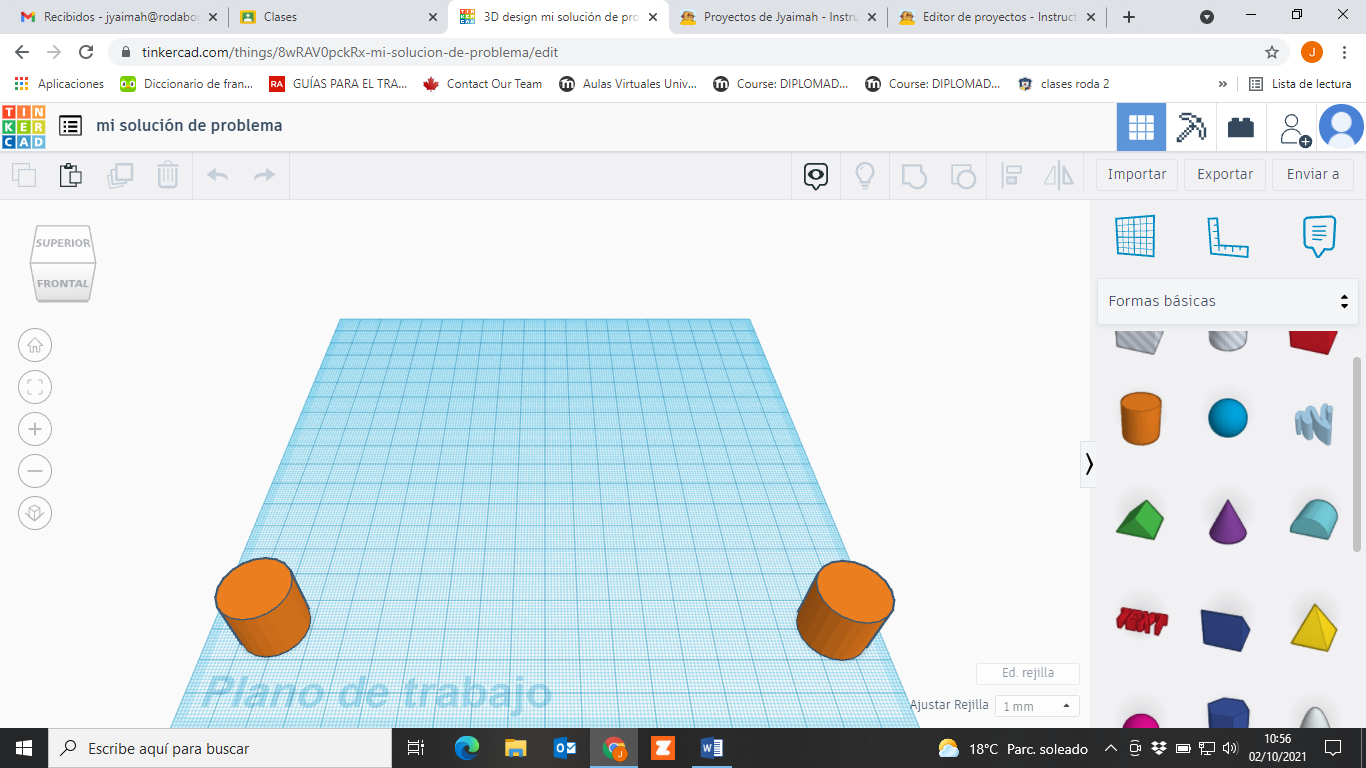This screenshot has width=1366, height=768.
Task: Pick the scribble shape
Action: [1313, 423]
